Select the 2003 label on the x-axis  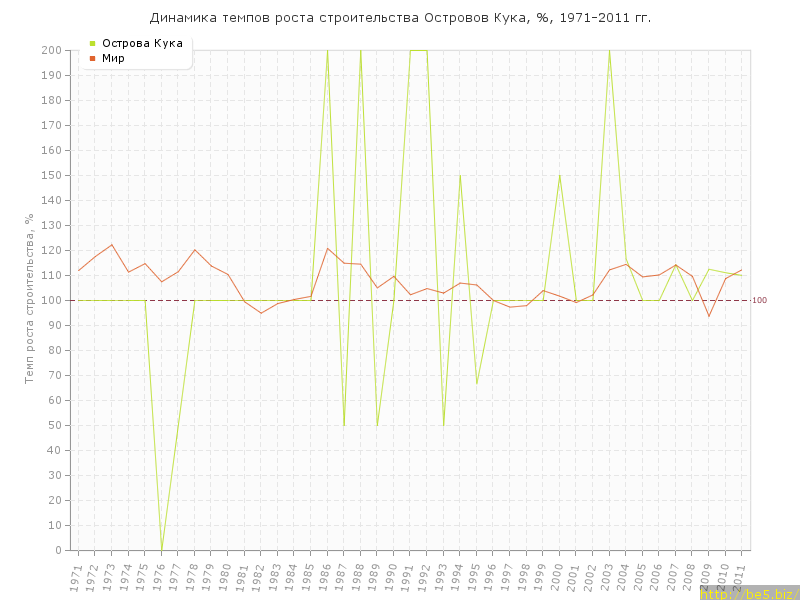607,576
